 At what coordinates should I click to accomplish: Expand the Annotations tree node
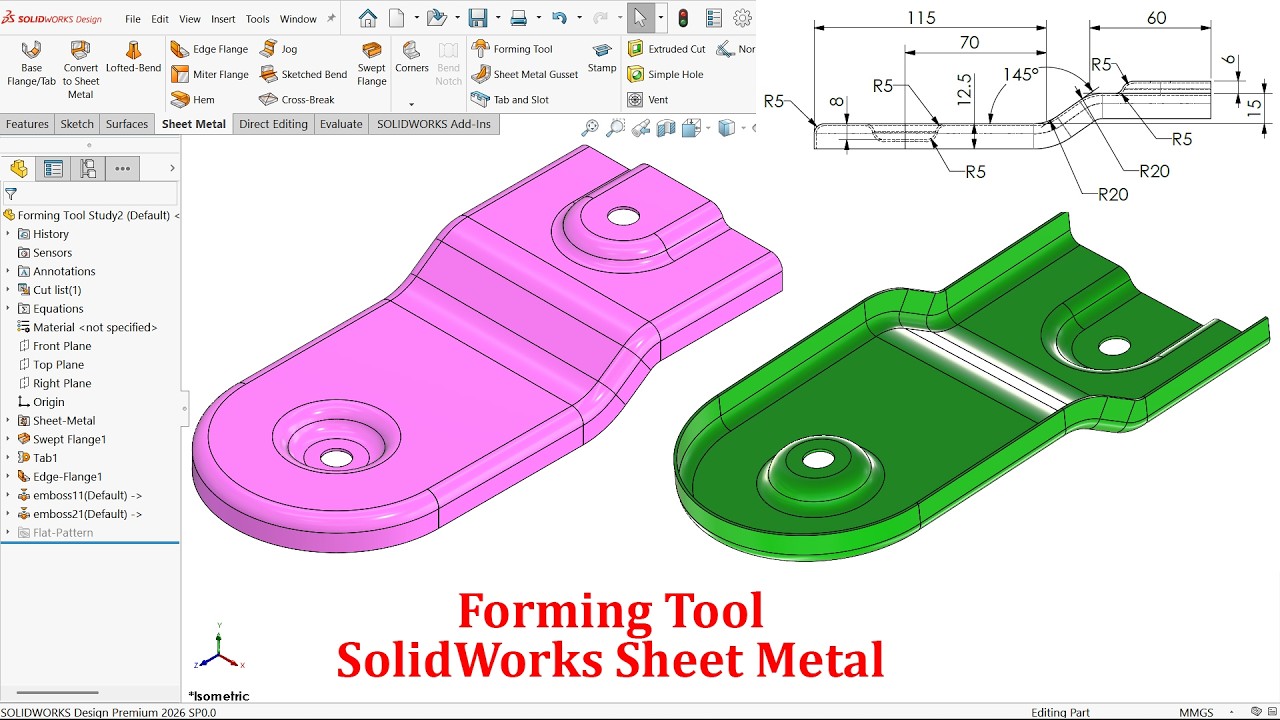[x=9, y=271]
